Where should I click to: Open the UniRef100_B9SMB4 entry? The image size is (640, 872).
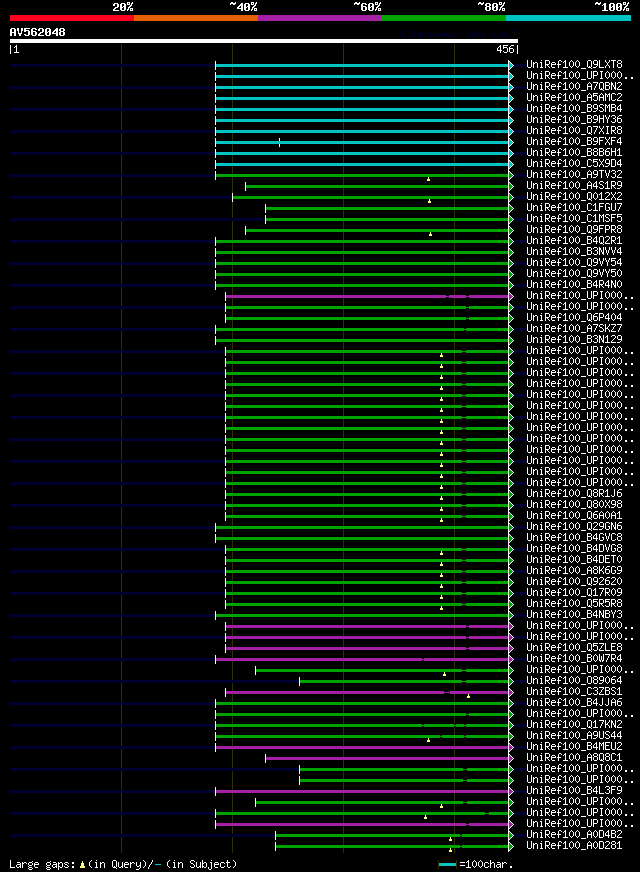click(x=574, y=108)
